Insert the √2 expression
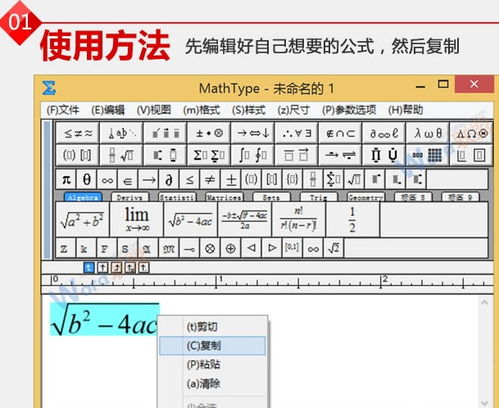The image size is (499, 408). (x=334, y=248)
